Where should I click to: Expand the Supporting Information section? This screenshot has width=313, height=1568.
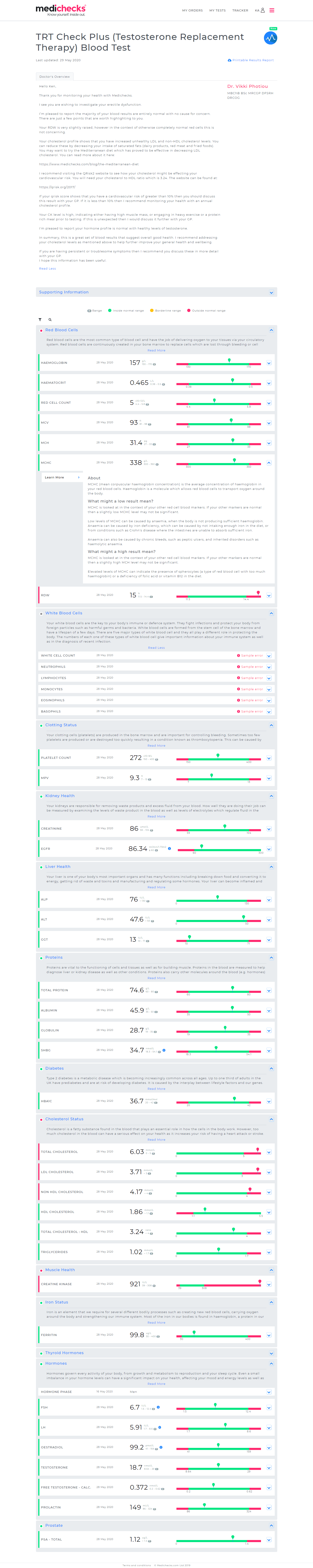(271, 292)
